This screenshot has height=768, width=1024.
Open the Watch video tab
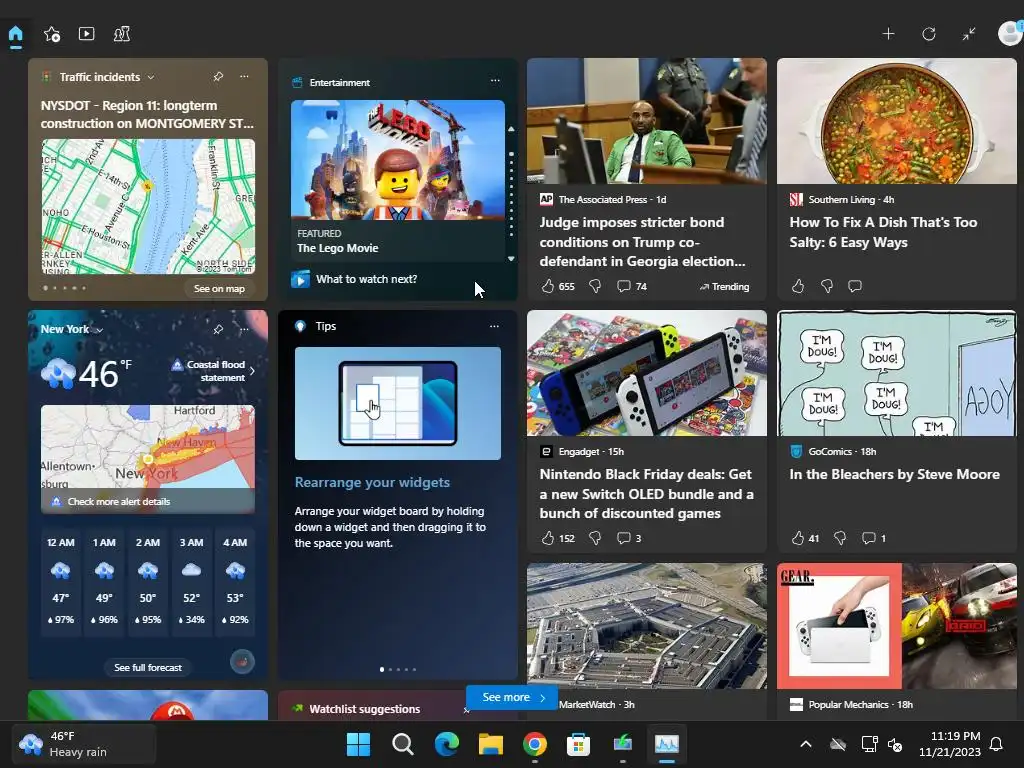pyautogui.click(x=86, y=33)
